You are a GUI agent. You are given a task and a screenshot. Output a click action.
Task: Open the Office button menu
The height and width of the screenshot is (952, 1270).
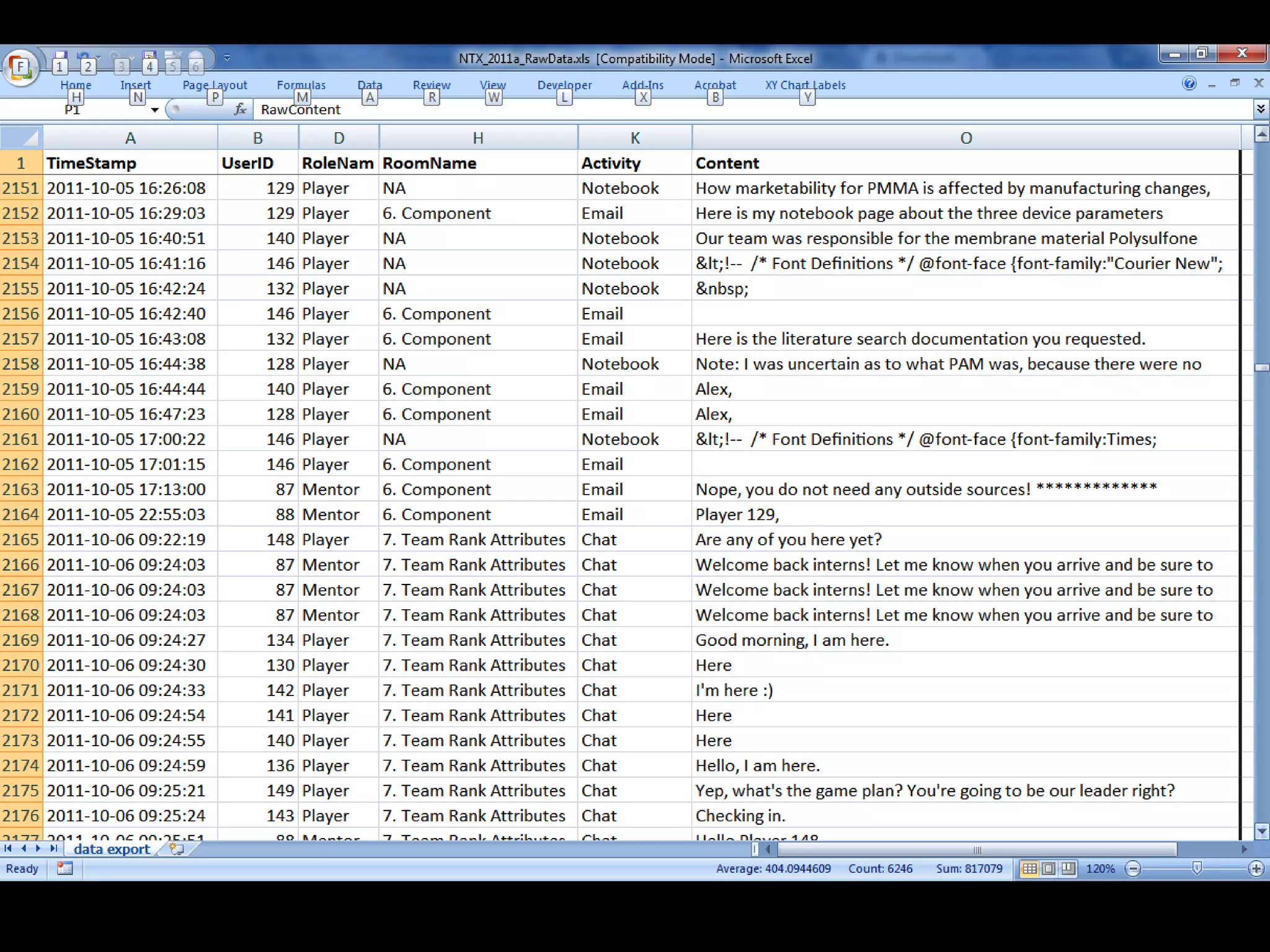[20, 67]
